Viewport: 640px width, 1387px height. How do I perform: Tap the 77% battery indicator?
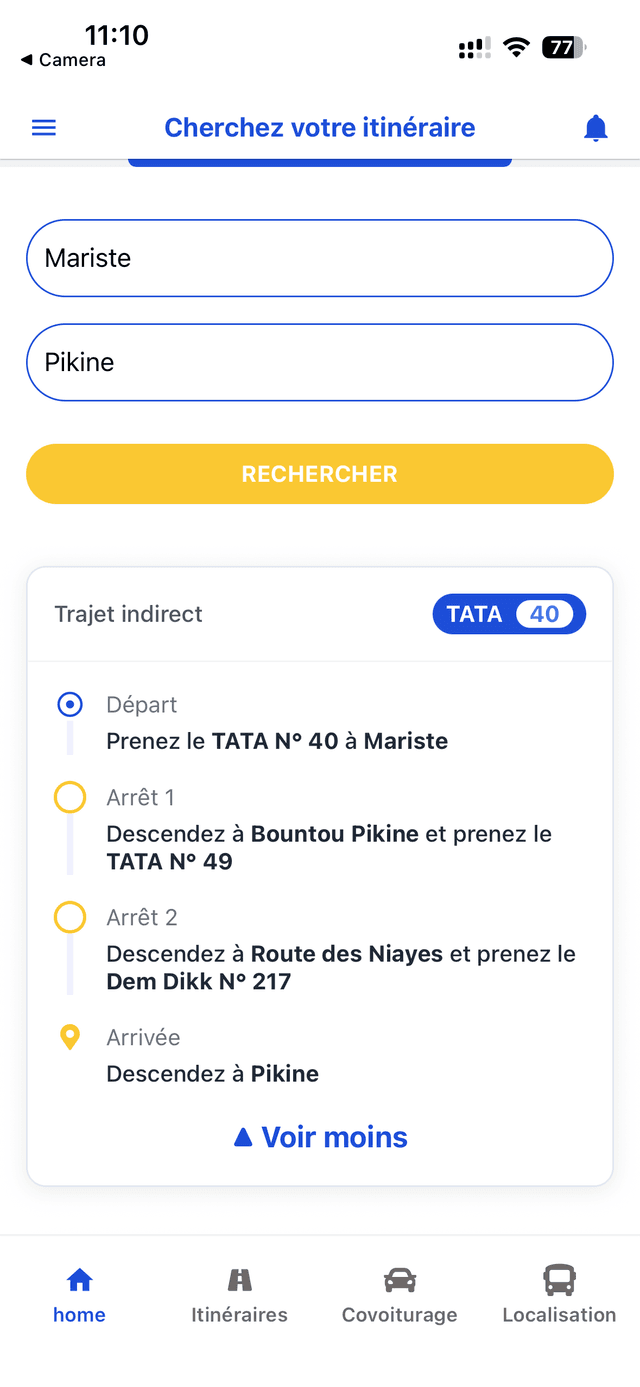coord(561,47)
